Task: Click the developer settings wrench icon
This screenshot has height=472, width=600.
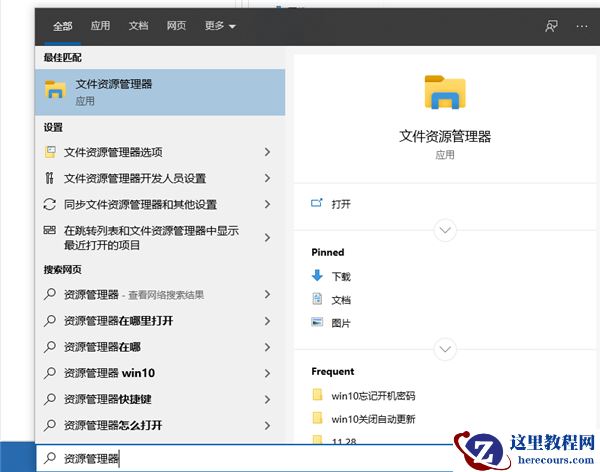Action: coord(49,178)
